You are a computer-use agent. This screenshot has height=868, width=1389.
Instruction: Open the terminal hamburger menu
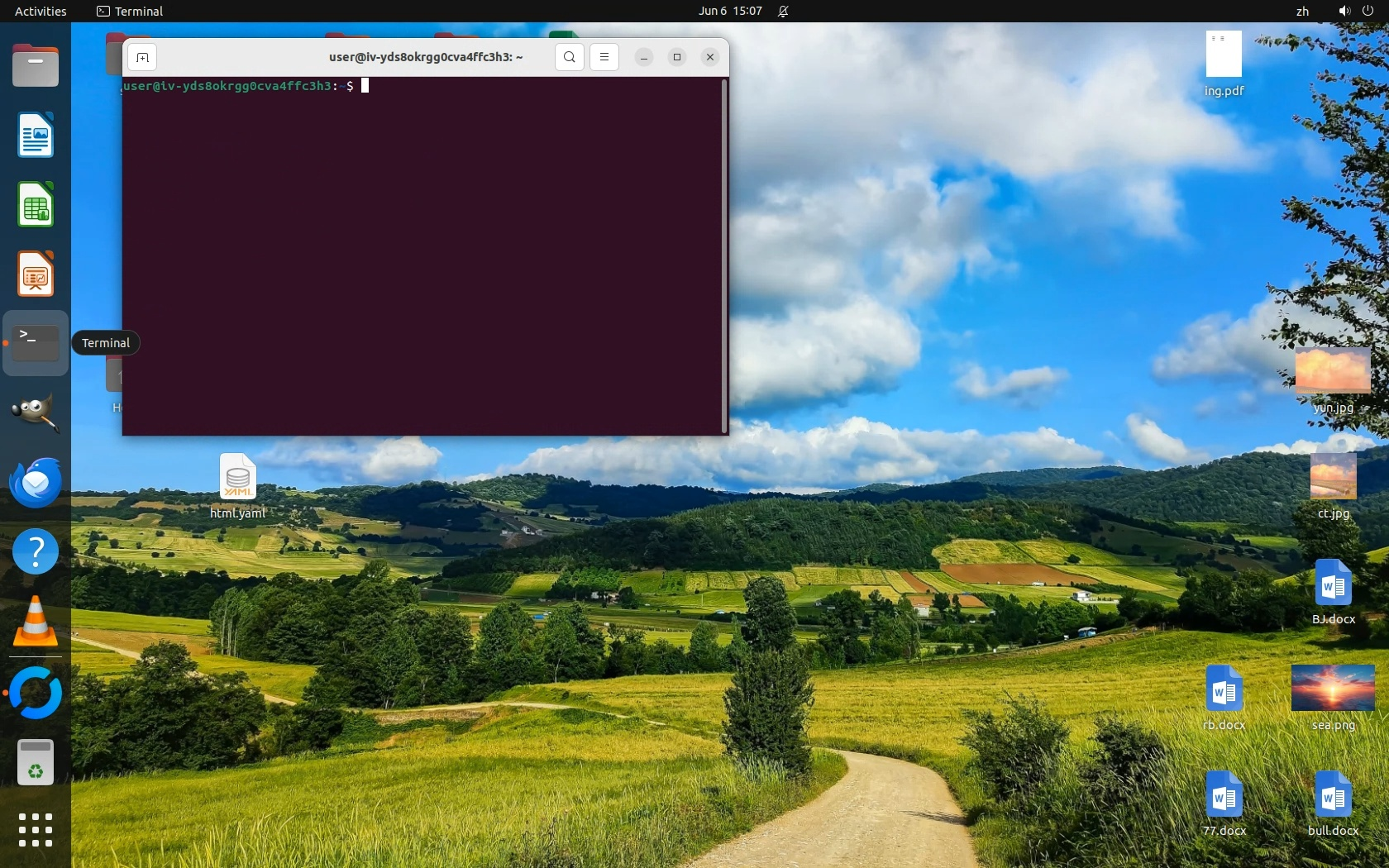[604, 57]
